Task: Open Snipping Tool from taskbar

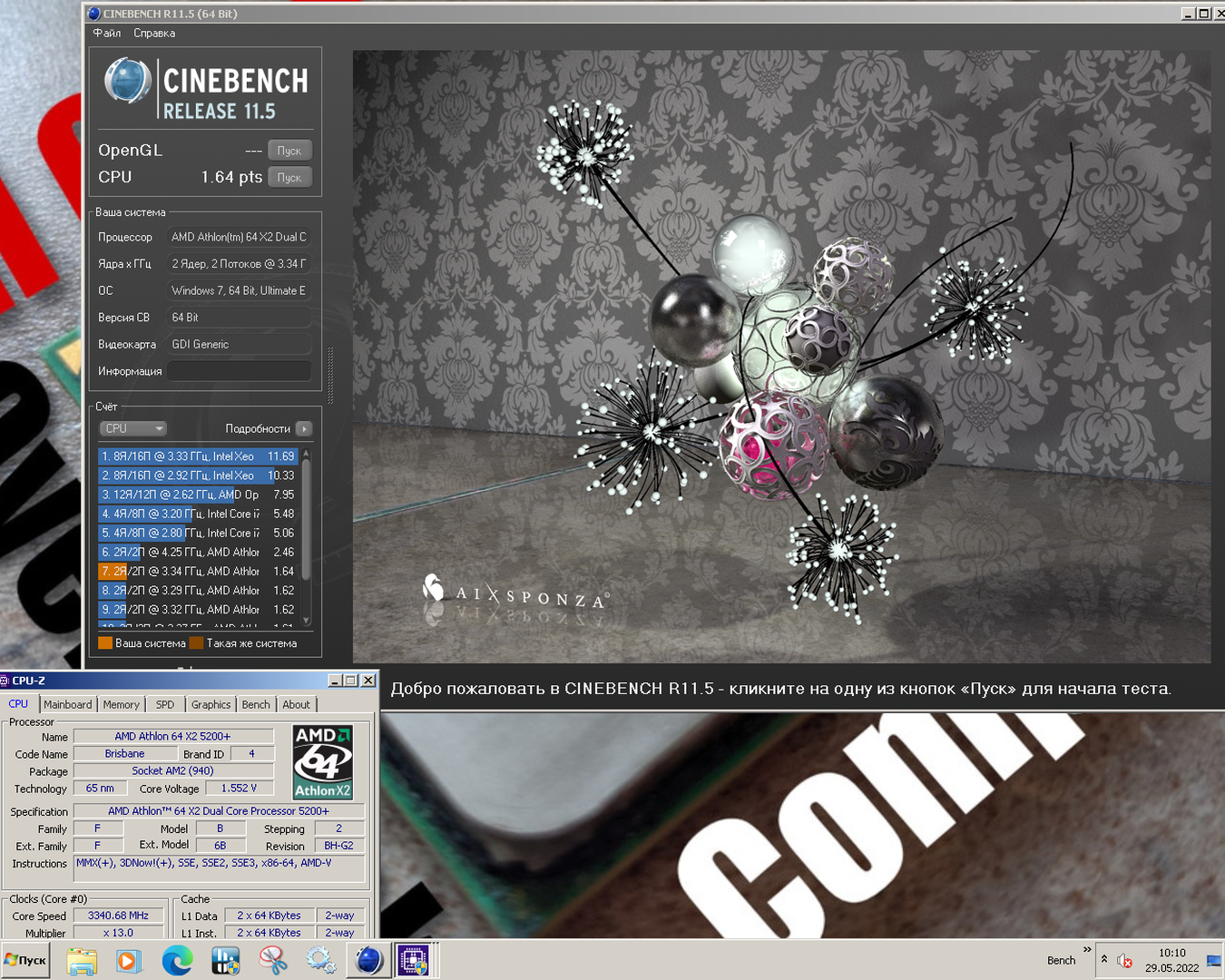Action: click(273, 960)
